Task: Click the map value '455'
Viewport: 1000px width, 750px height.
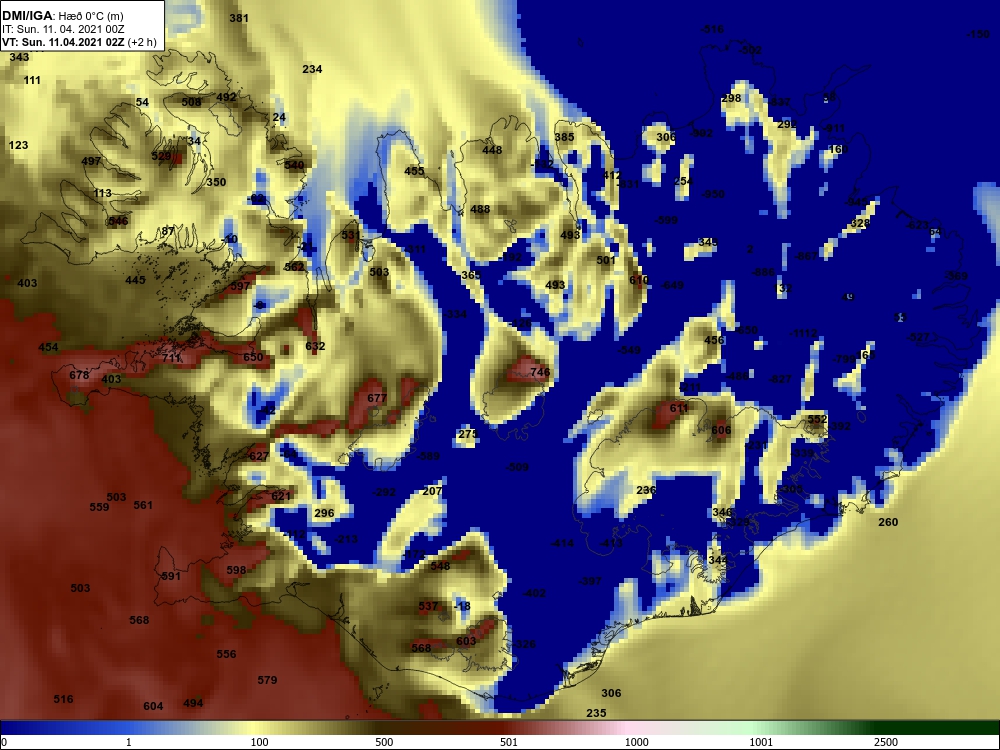Action: [414, 171]
